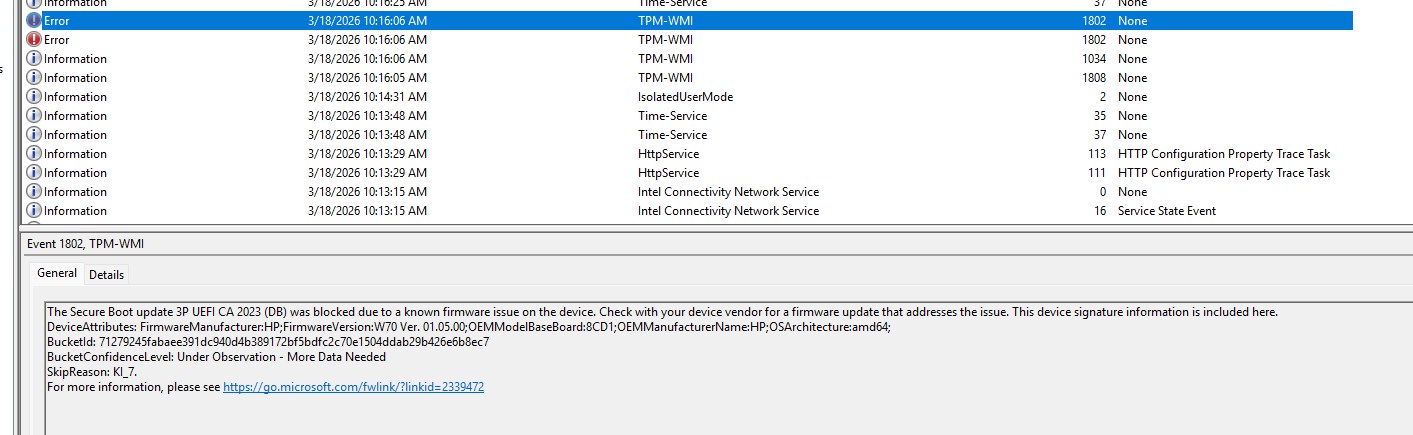This screenshot has height=435, width=1413.
Task: Click information icon for Time-Service event 35
Action: [x=34, y=116]
